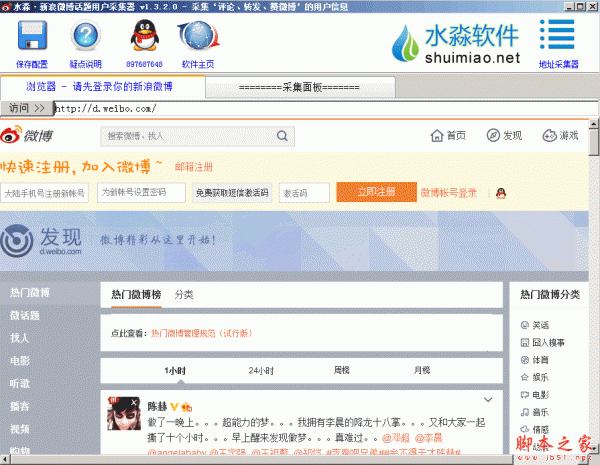Open 陈赫's avatar thumbnail
600x465 pixels.
tap(124, 414)
